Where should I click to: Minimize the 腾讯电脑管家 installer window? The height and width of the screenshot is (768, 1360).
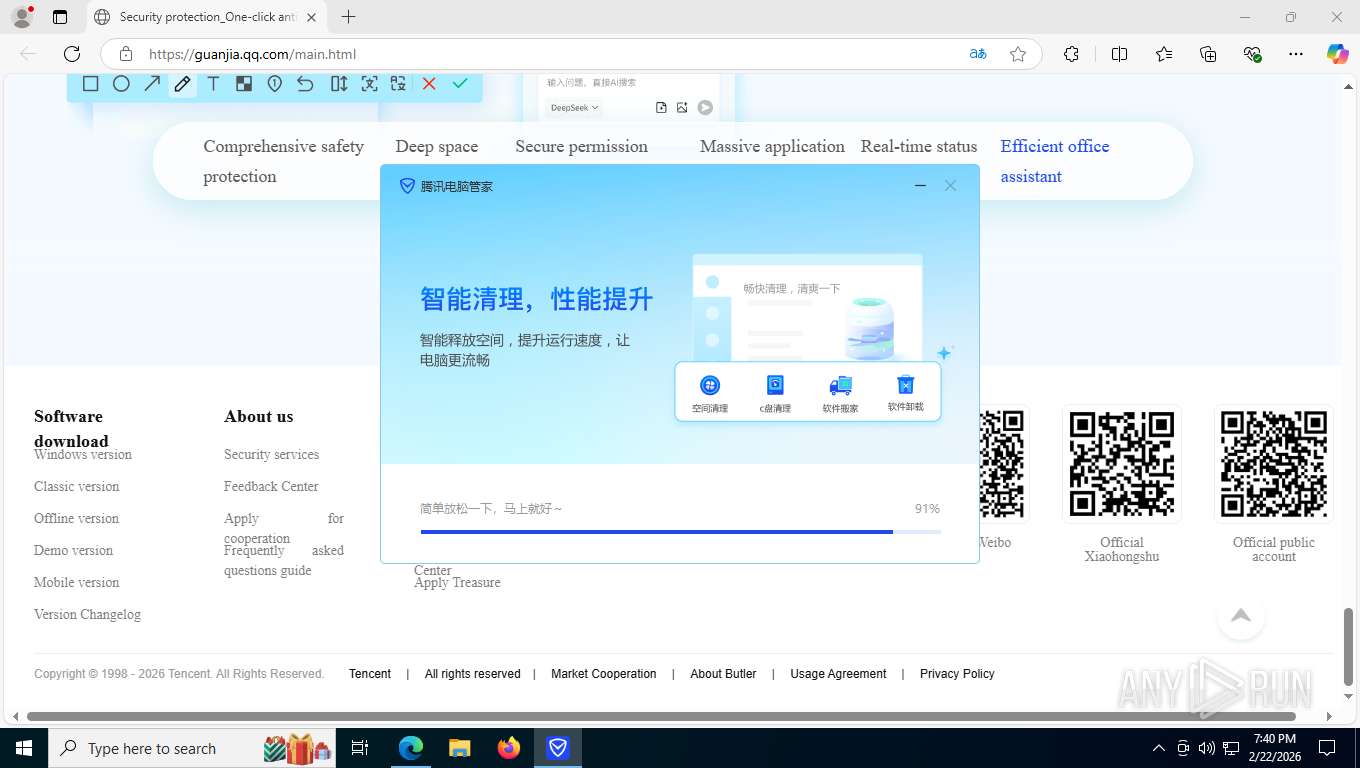(920, 186)
